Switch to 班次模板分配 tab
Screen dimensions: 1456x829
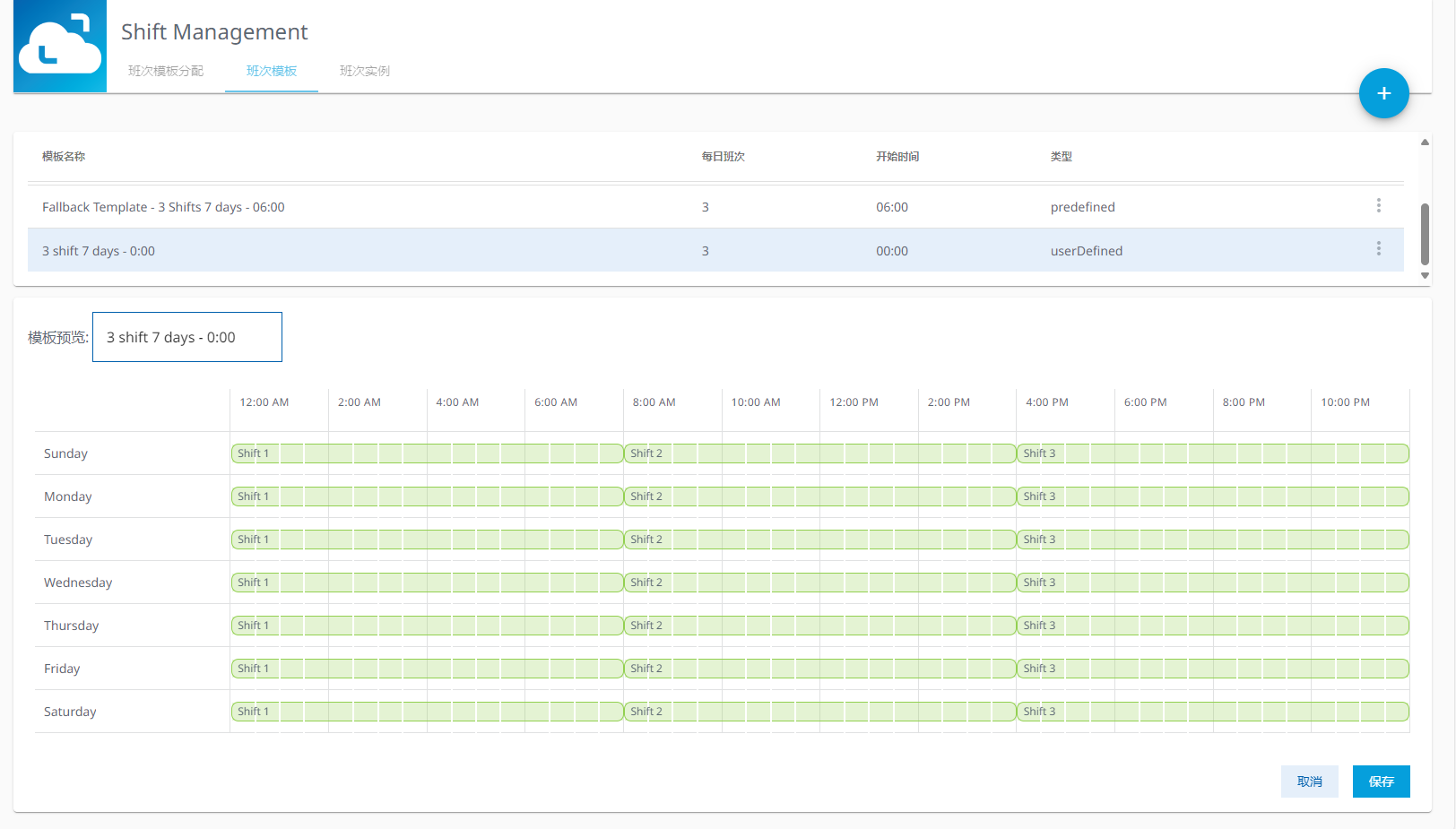[166, 71]
